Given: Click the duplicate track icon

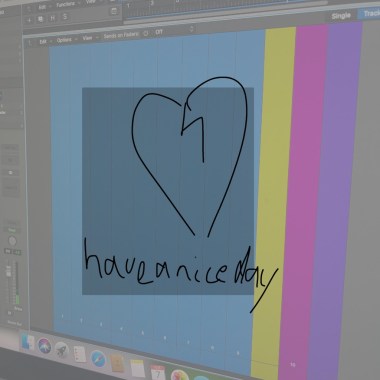Looking at the screenshot, I should pyautogui.click(x=41, y=19).
